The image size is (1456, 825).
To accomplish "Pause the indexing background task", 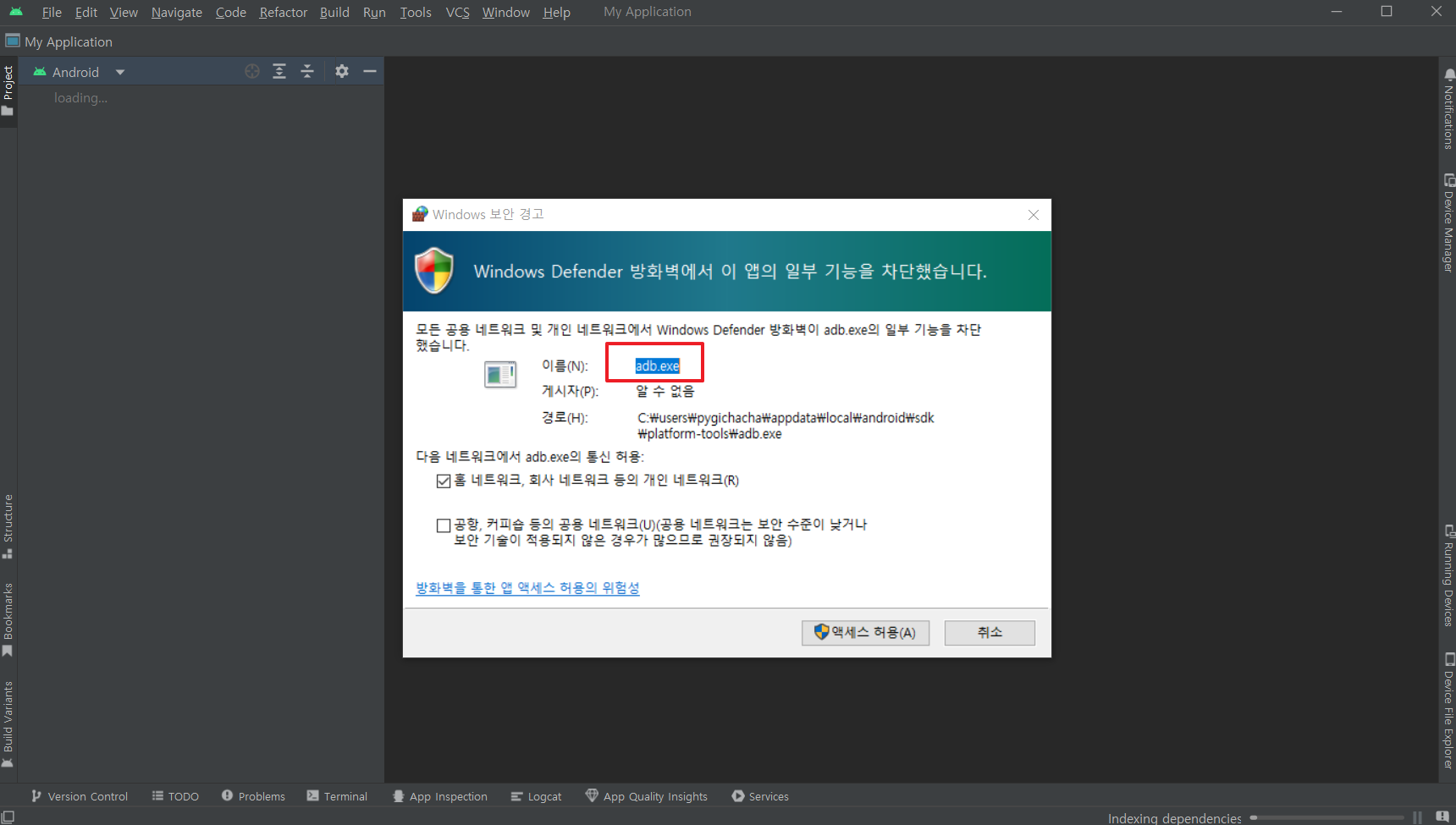I will 1417,817.
